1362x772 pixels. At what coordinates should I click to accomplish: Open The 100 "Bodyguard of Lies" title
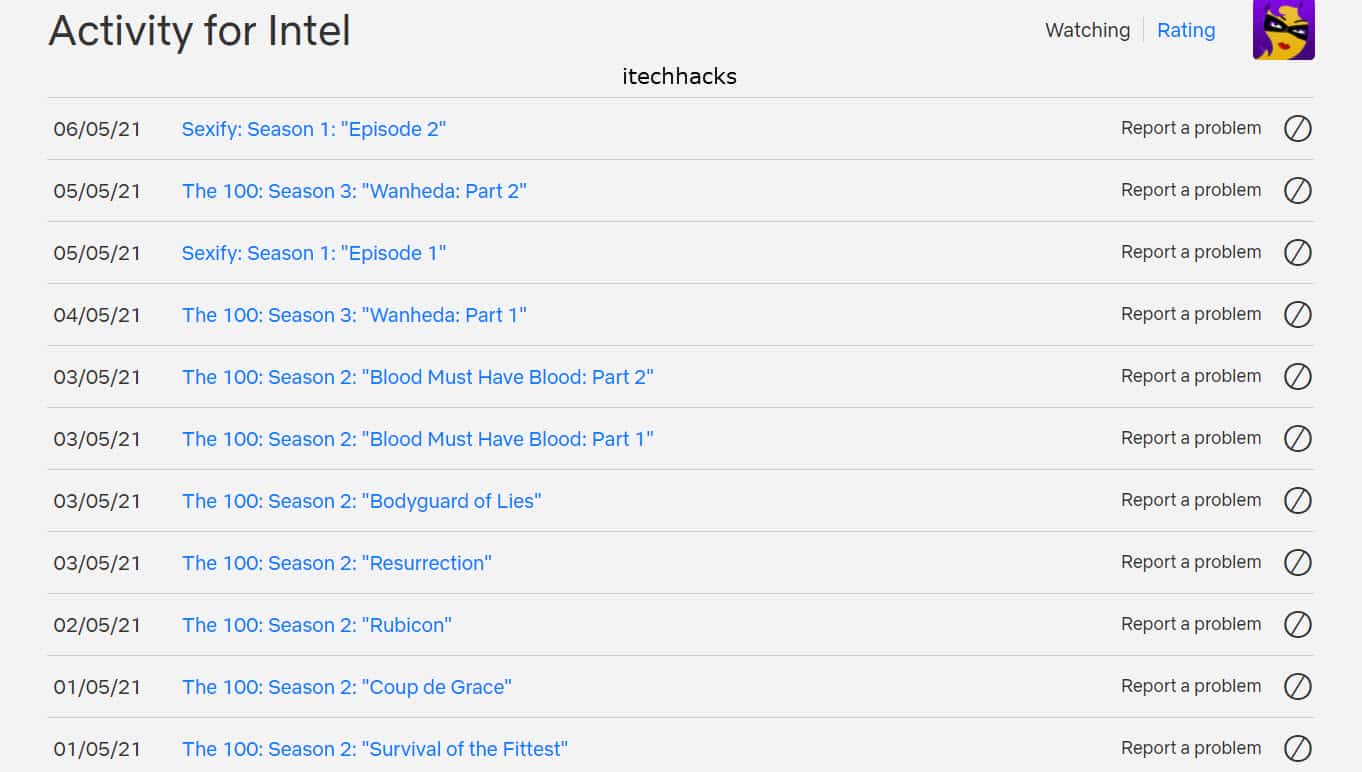361,501
